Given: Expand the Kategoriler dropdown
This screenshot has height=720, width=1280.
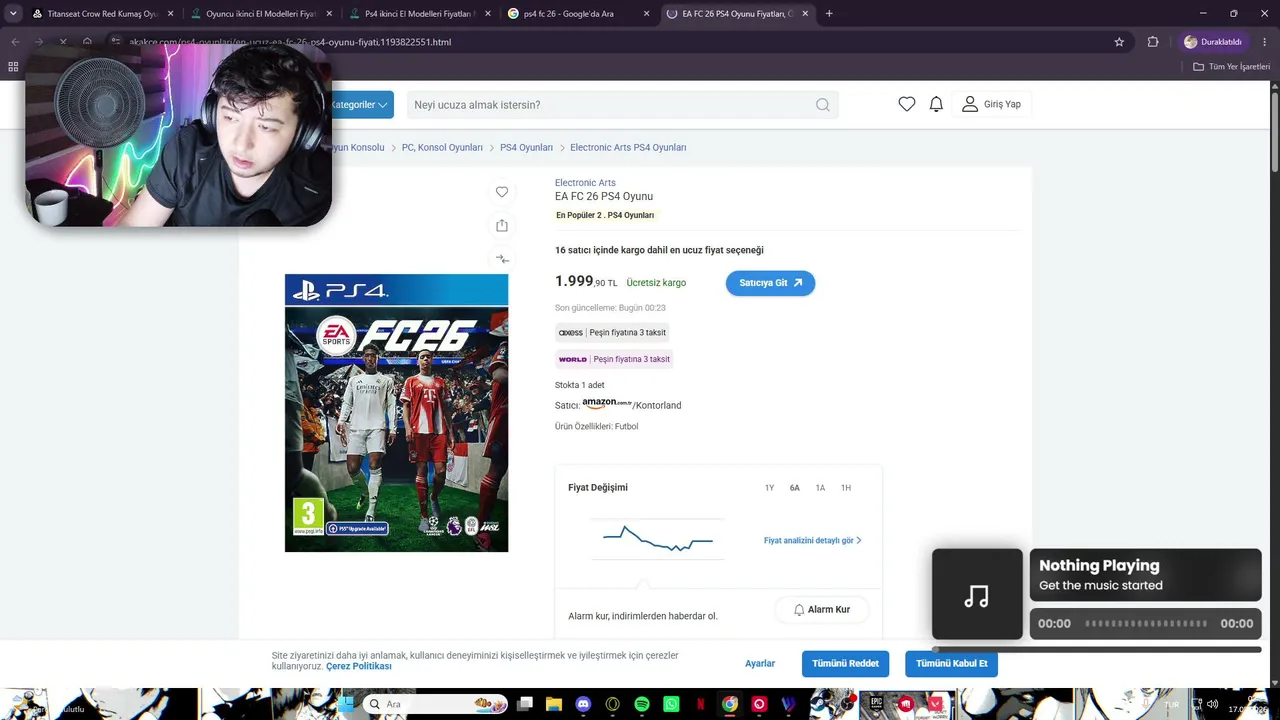Looking at the screenshot, I should coord(360,105).
